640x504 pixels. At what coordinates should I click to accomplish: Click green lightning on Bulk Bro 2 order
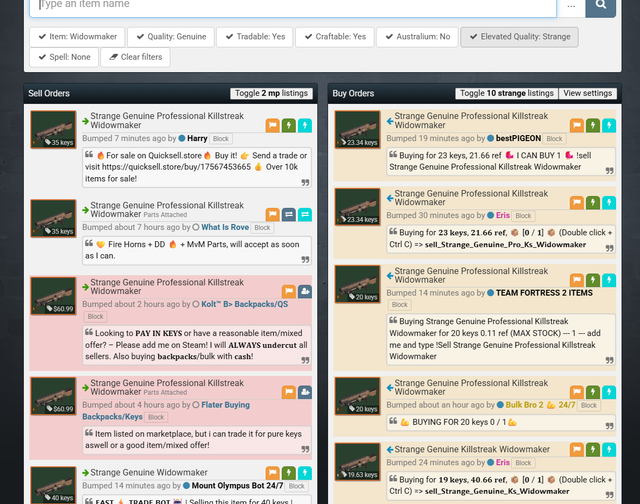point(593,392)
